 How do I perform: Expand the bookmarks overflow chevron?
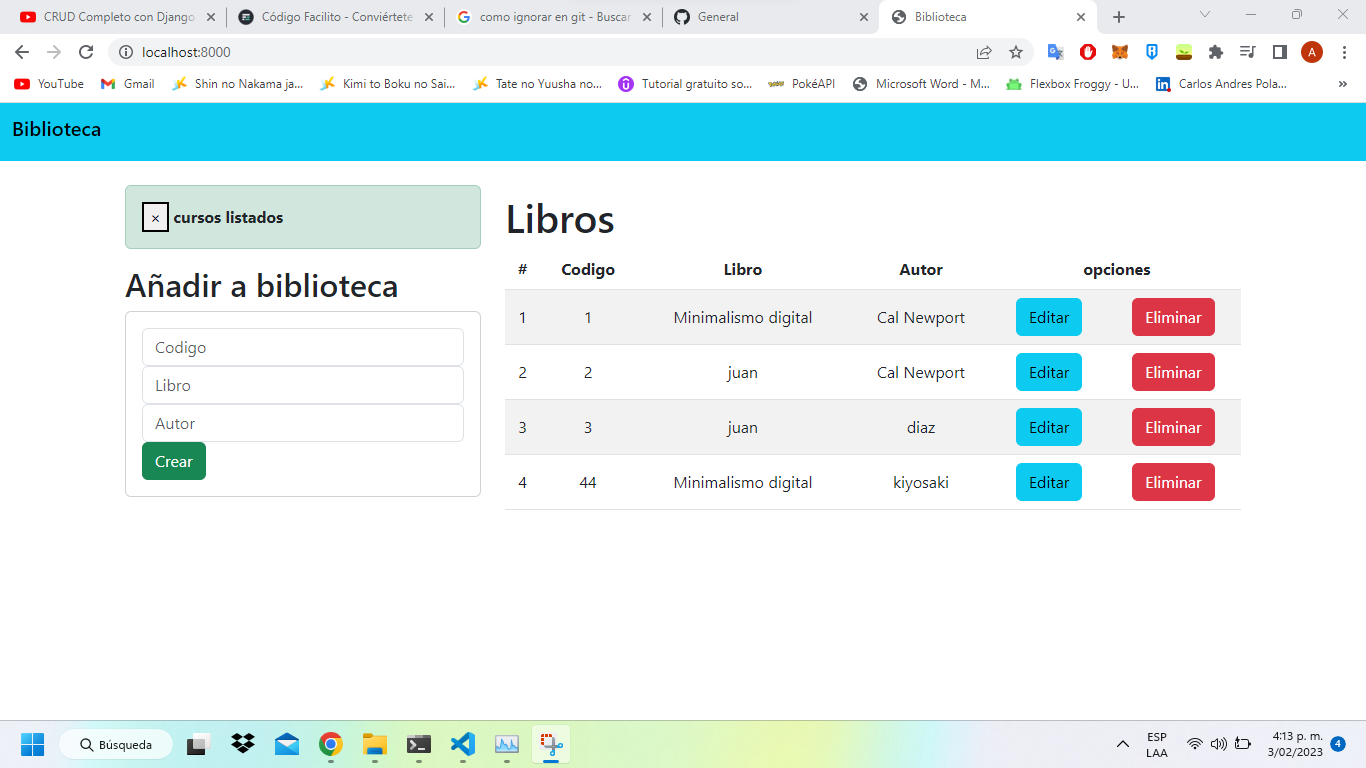click(1342, 84)
